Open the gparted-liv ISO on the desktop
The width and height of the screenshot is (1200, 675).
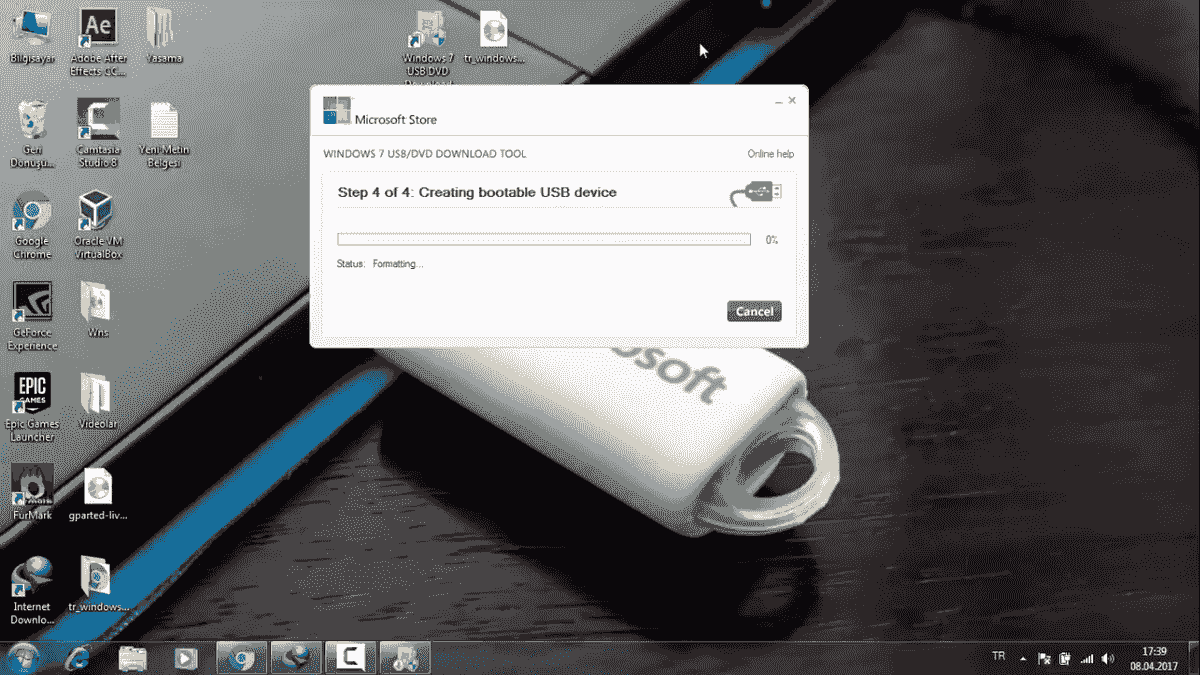(x=97, y=485)
